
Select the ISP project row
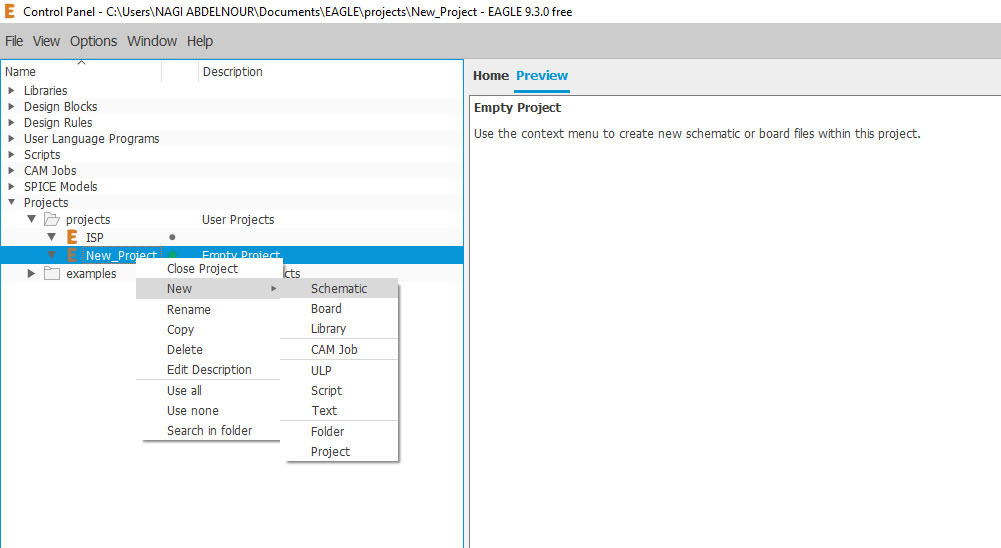pos(232,238)
